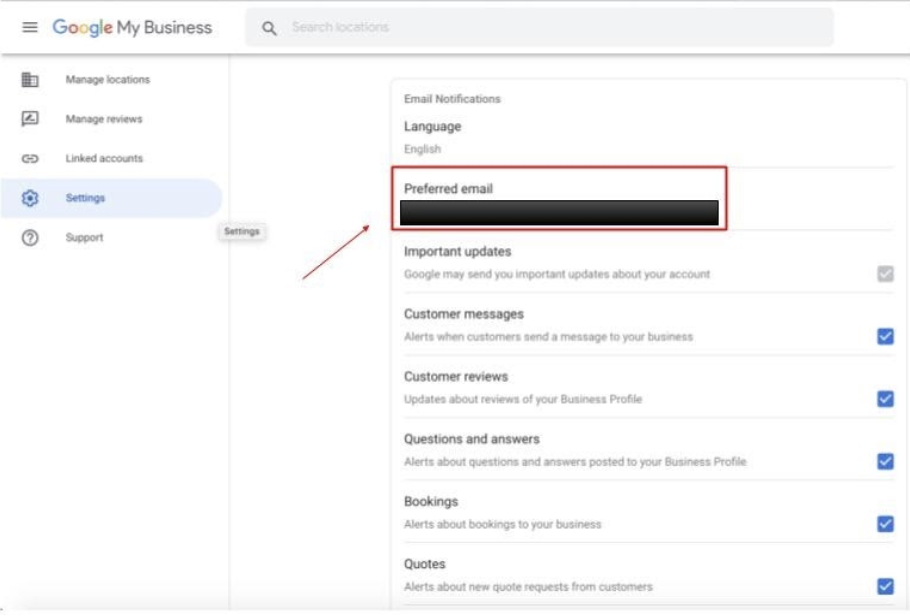Toggle the Important updates checkbox
The image size is (910, 616).
point(885,273)
